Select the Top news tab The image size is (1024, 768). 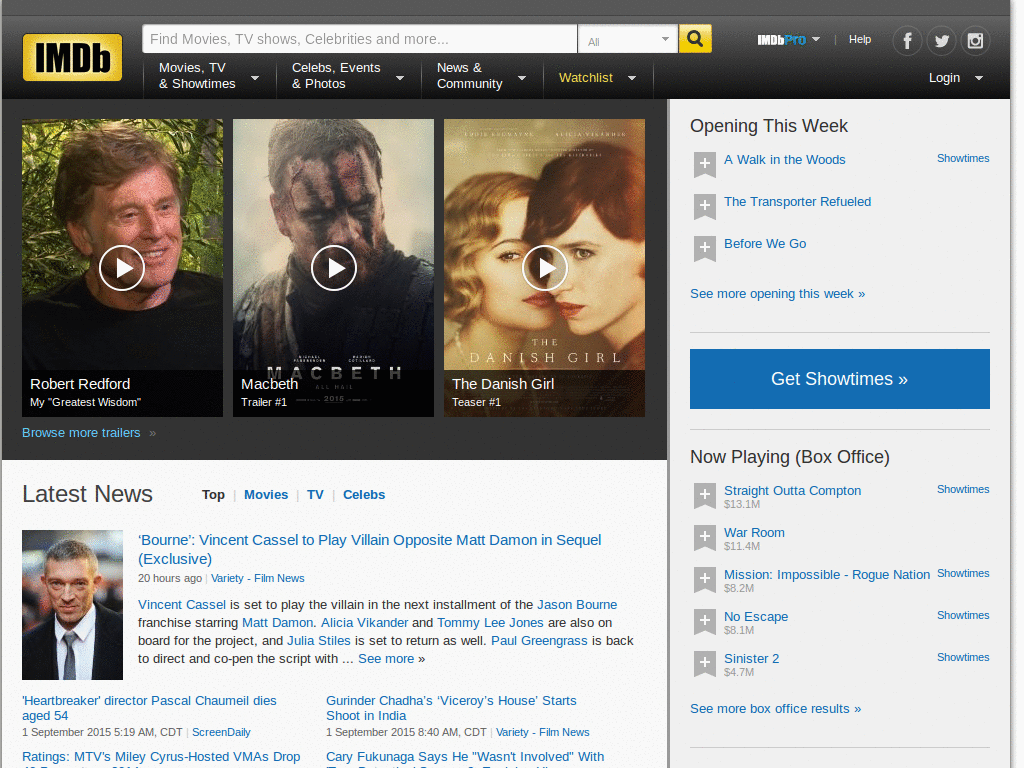coord(213,495)
